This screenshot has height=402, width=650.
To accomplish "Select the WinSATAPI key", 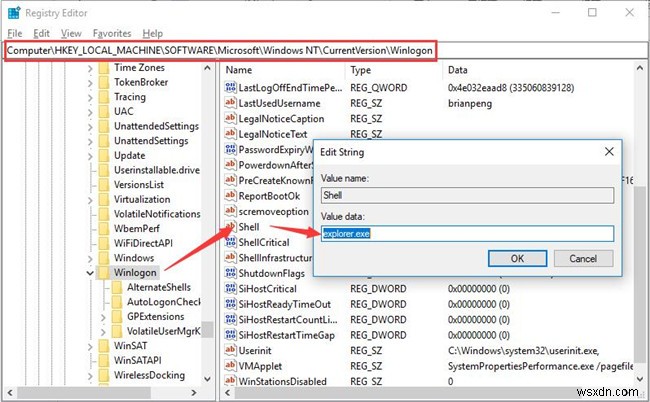I will pyautogui.click(x=138, y=360).
